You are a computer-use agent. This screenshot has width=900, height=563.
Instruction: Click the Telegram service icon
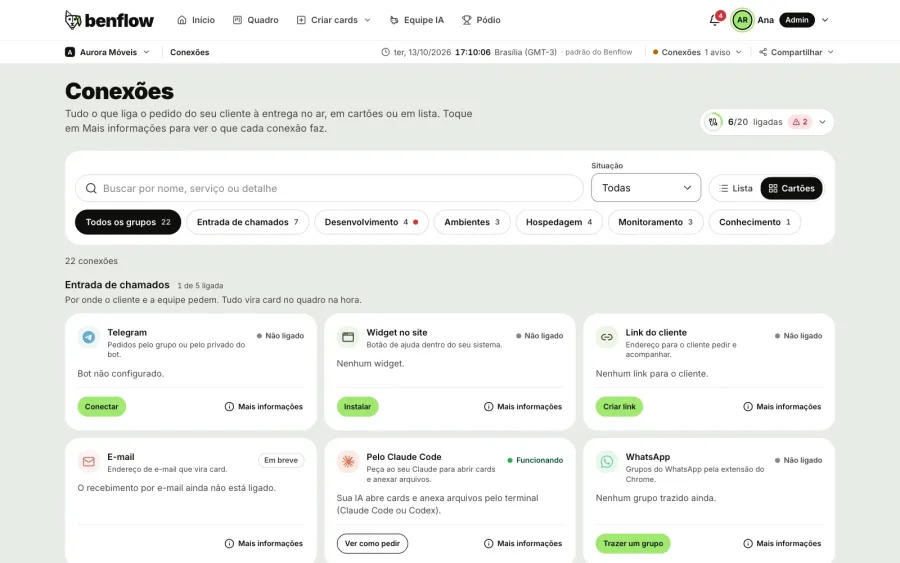(88, 337)
